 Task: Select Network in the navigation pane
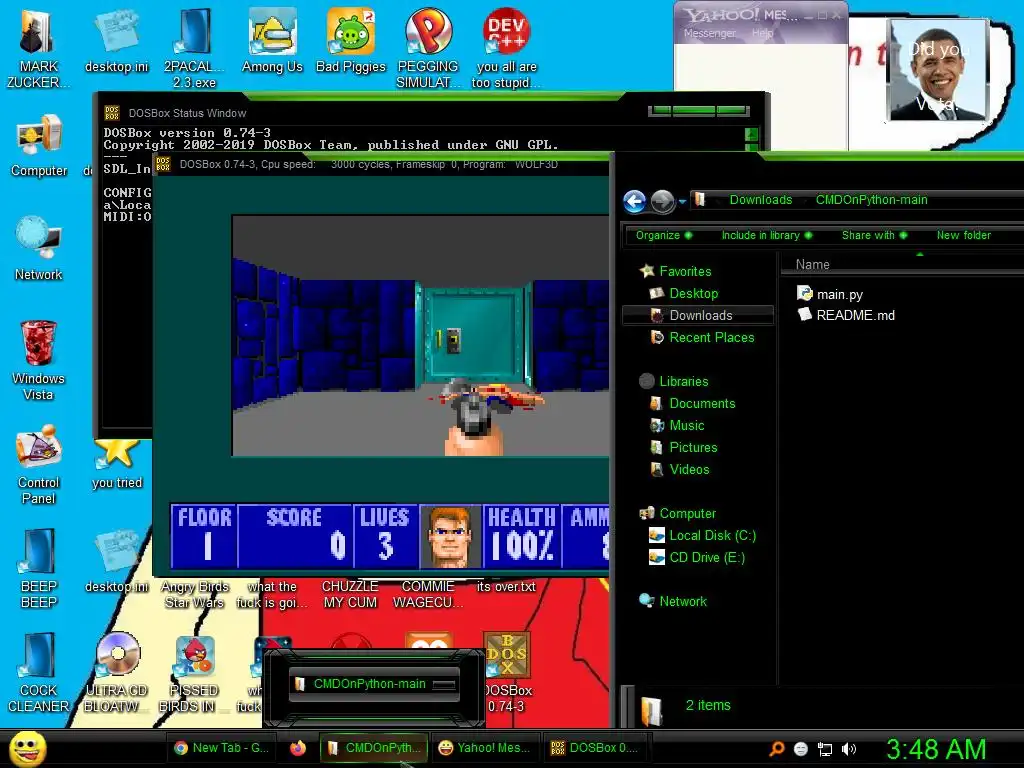click(x=673, y=601)
